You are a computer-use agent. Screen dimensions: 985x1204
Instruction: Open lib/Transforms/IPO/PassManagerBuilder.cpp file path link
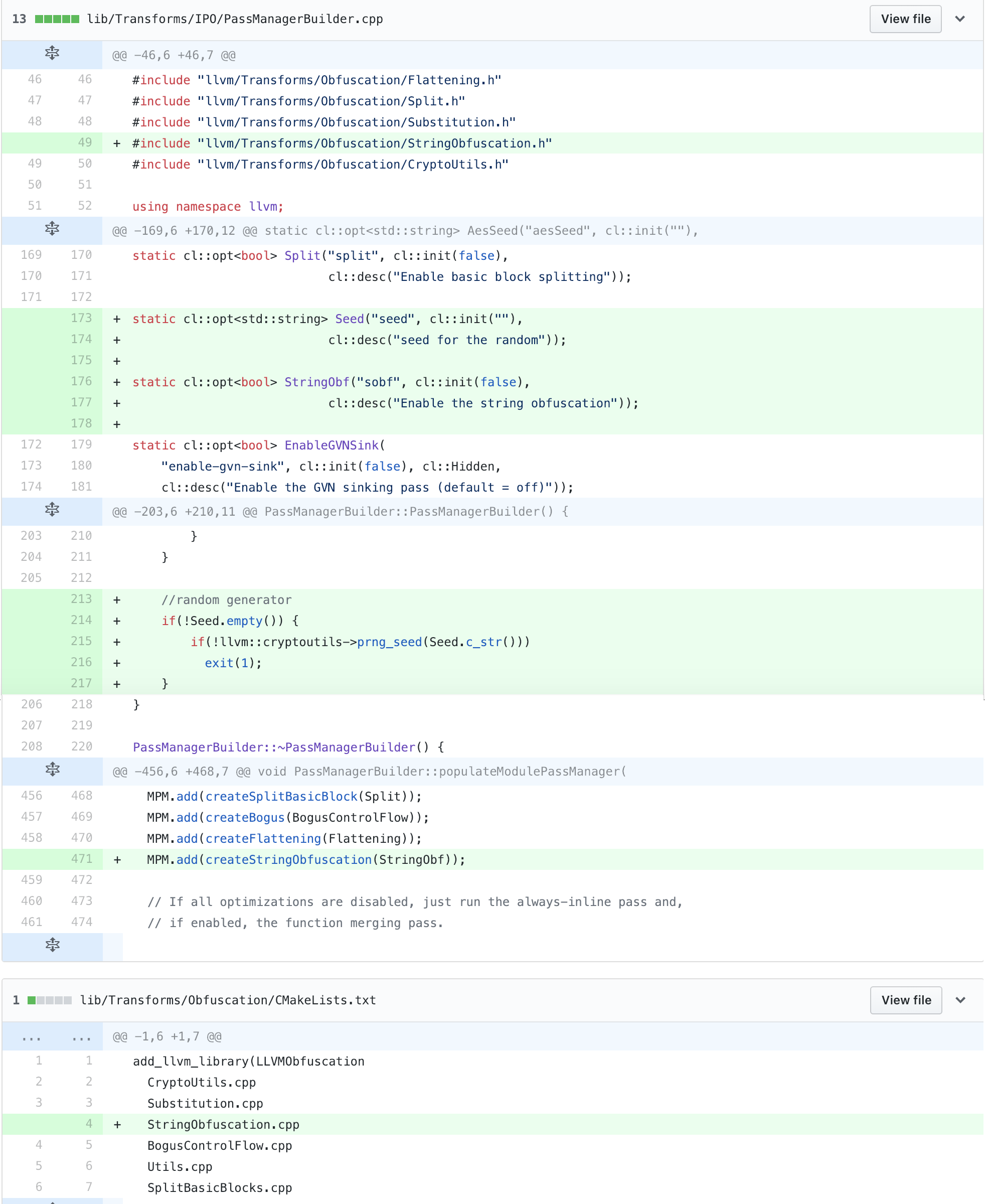235,19
